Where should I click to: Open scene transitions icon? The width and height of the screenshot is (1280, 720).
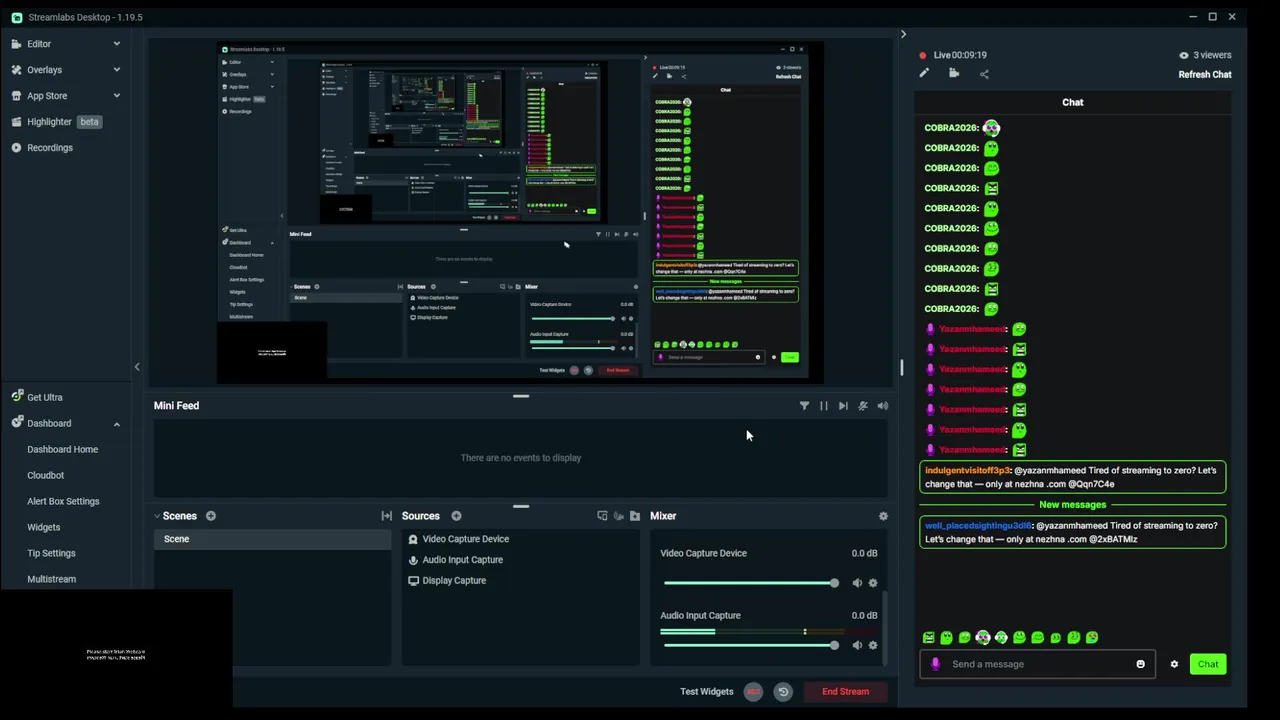(x=386, y=516)
